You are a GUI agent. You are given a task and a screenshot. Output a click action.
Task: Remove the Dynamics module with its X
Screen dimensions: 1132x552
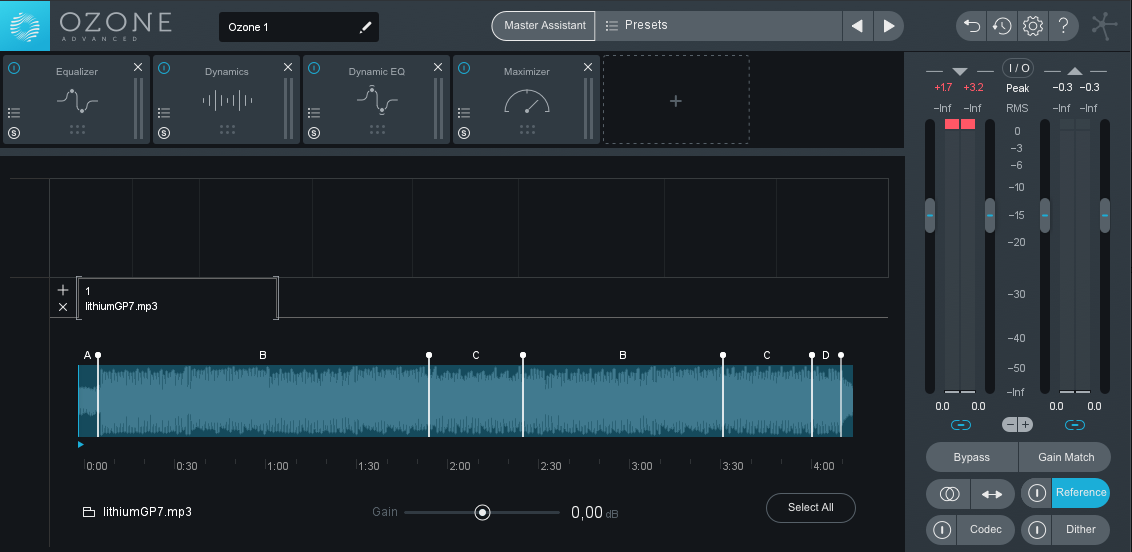(x=288, y=67)
